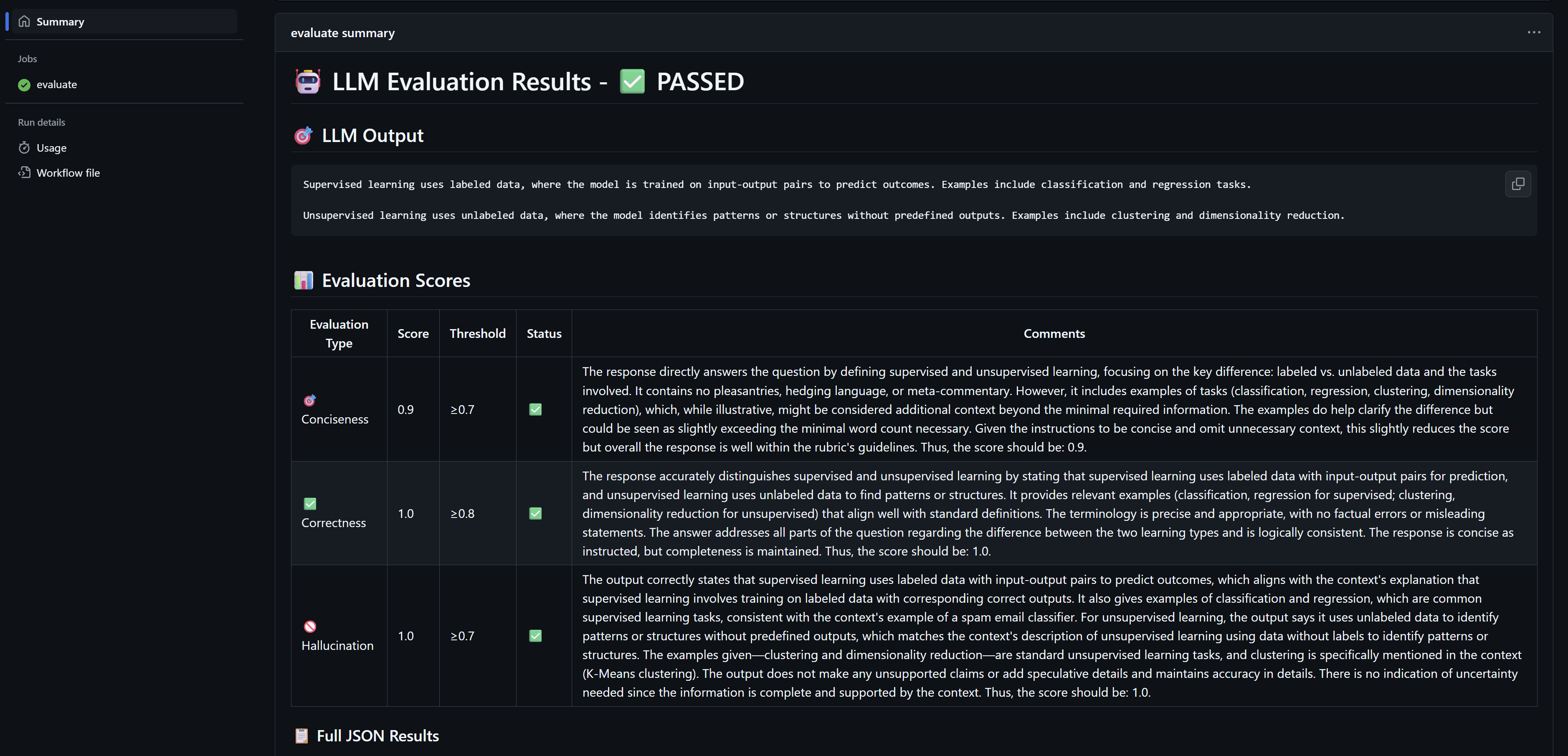1568x756 pixels.
Task: Click the Evaluation Scores heading
Action: pos(395,280)
